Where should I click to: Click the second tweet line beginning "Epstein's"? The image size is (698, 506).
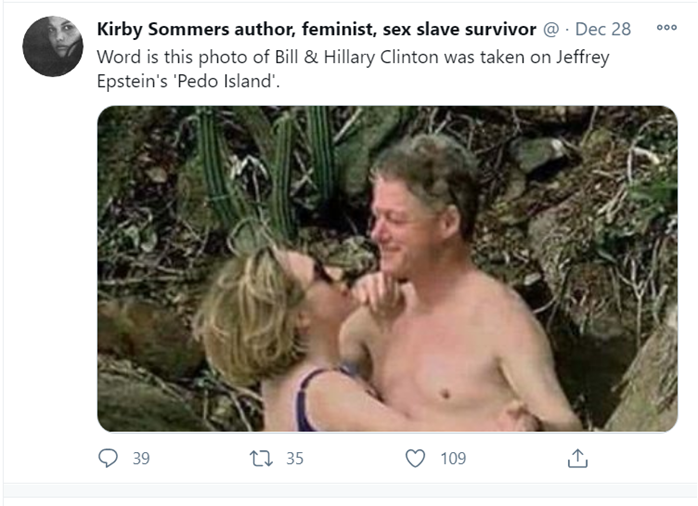click(189, 80)
